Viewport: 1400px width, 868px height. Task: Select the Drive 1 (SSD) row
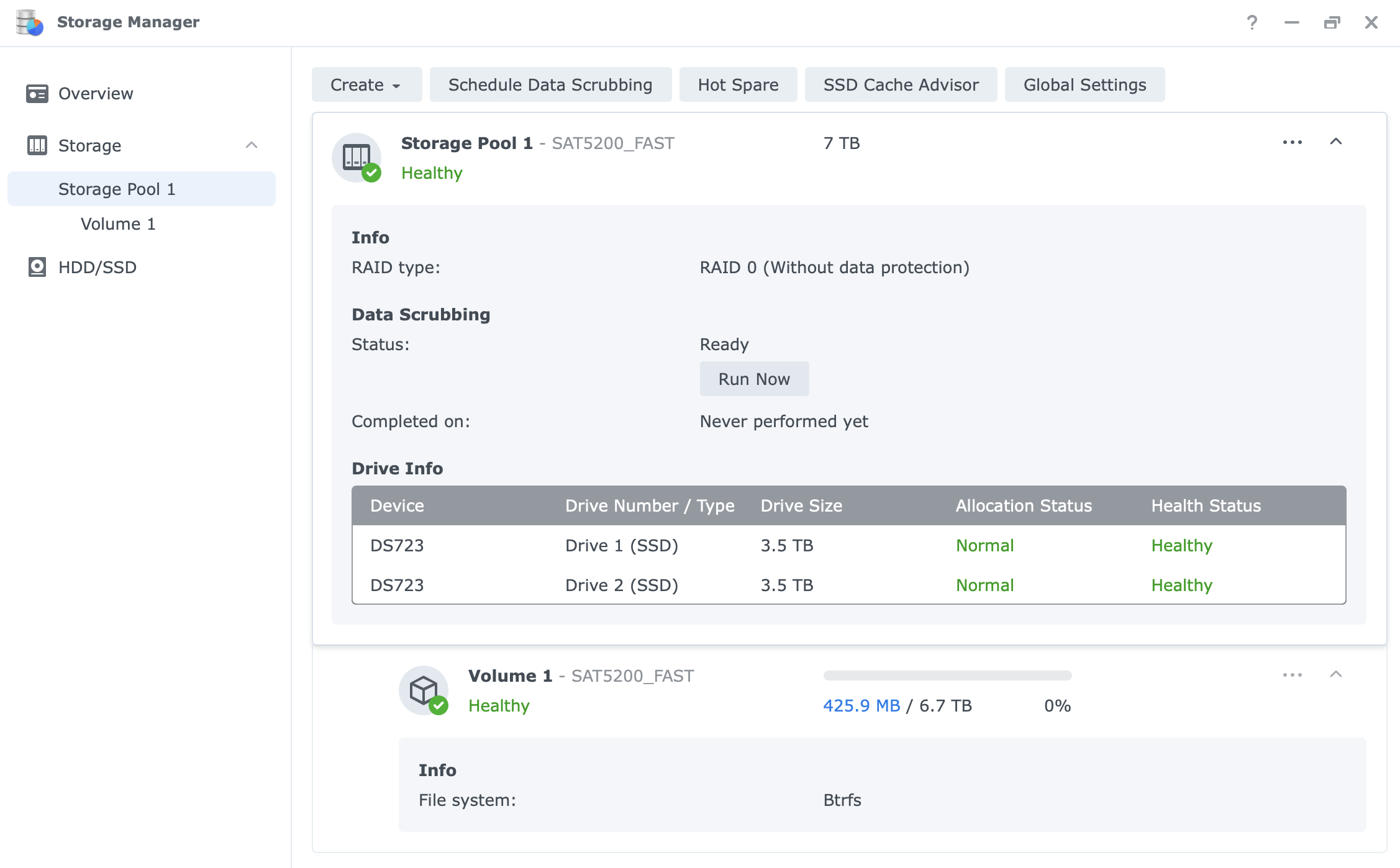coord(848,545)
